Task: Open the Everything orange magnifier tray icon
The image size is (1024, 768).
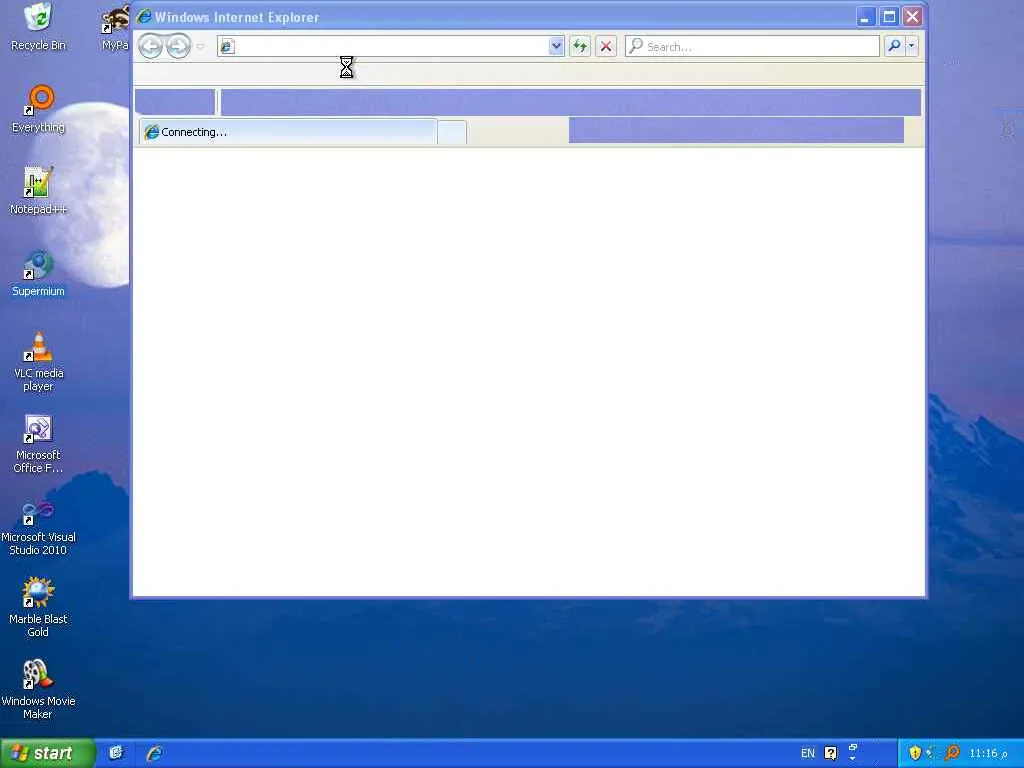Action: (x=952, y=753)
